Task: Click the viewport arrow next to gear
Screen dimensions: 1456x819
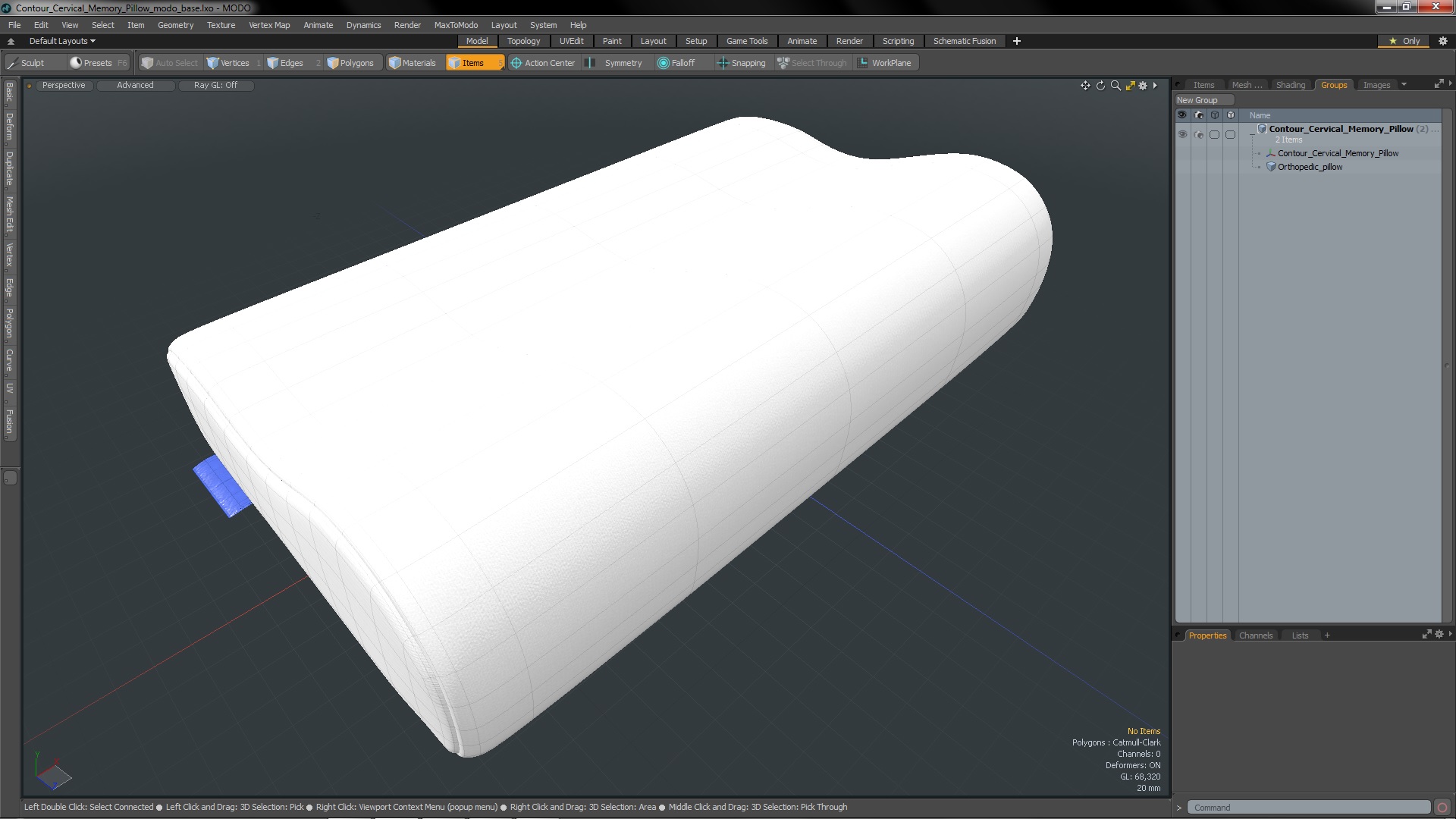Action: point(1155,86)
